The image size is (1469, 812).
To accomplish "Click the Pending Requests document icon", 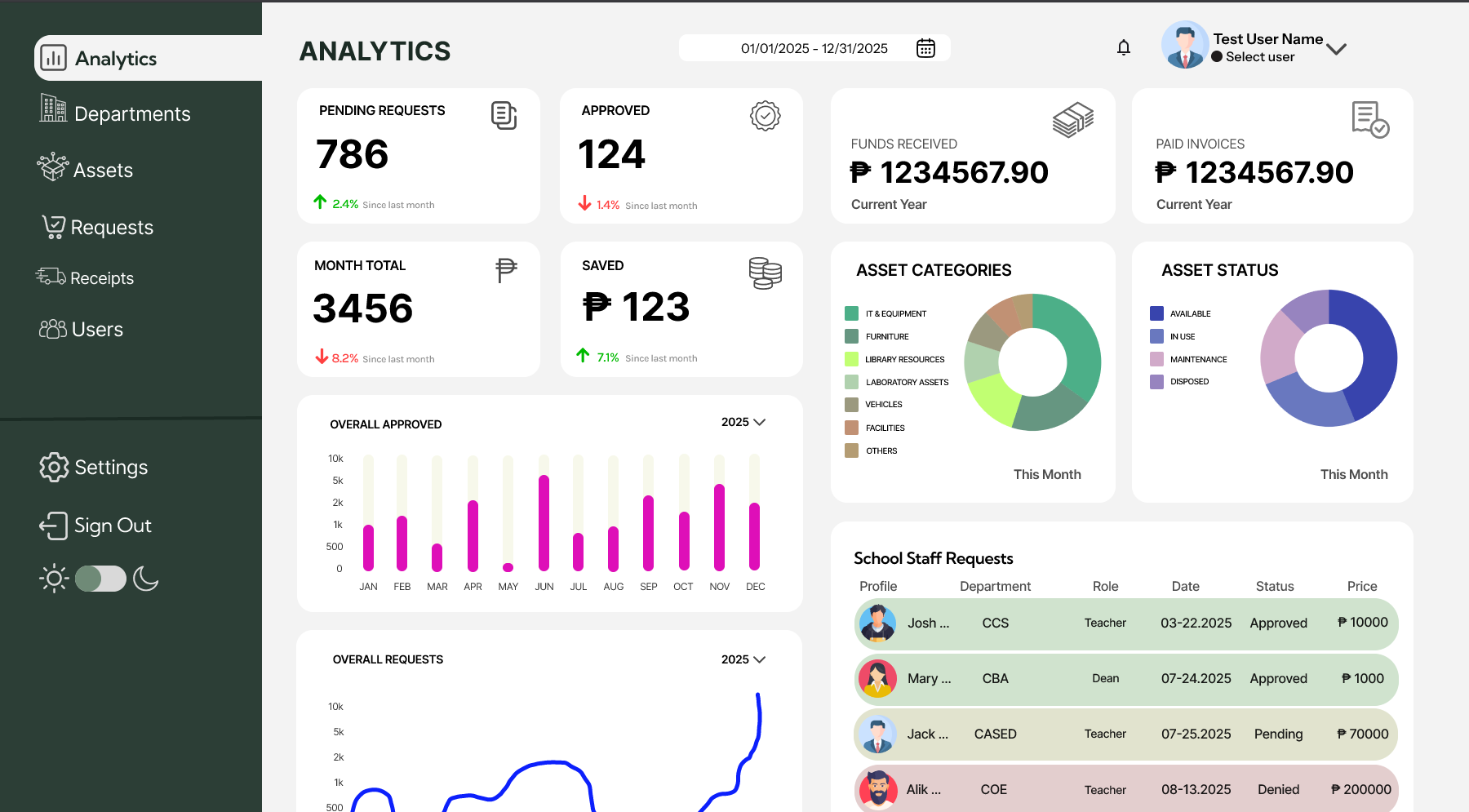I will coord(504,116).
